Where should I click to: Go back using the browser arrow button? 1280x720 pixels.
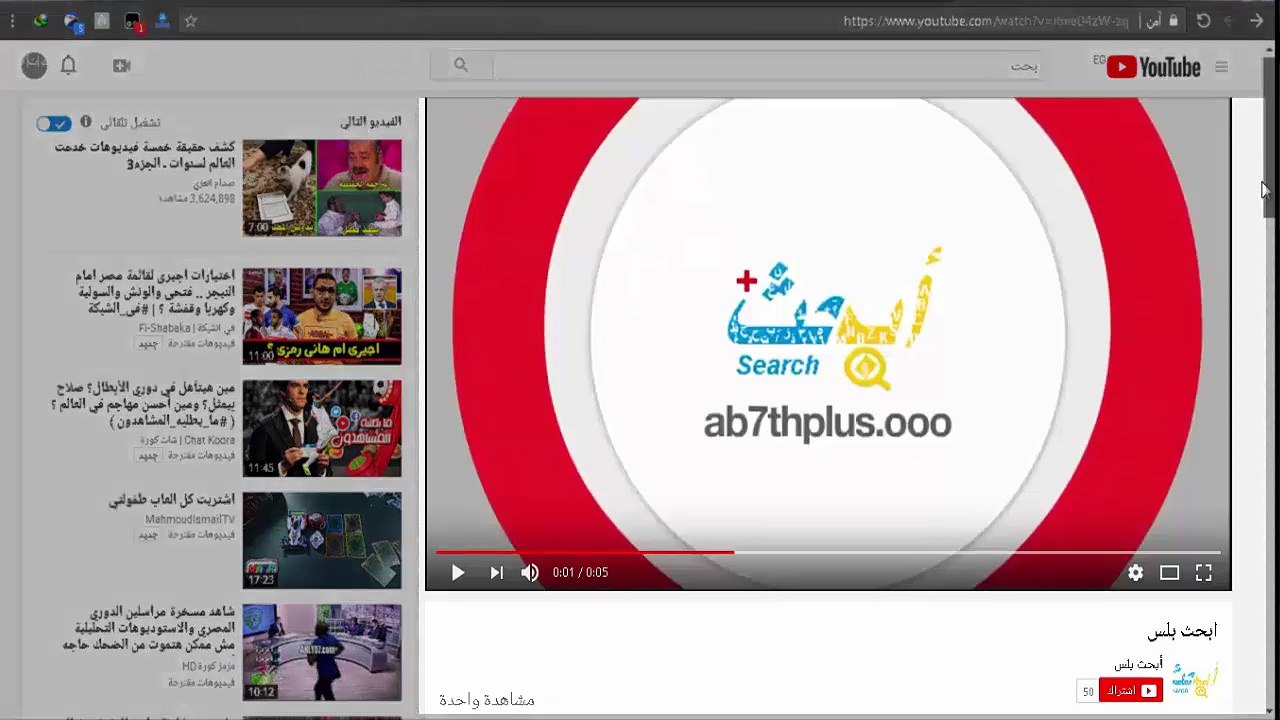point(1256,20)
